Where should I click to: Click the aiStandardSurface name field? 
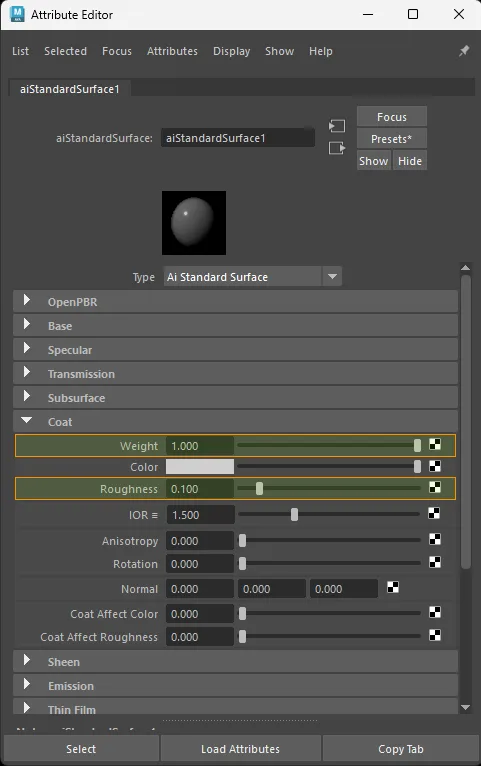click(x=238, y=138)
